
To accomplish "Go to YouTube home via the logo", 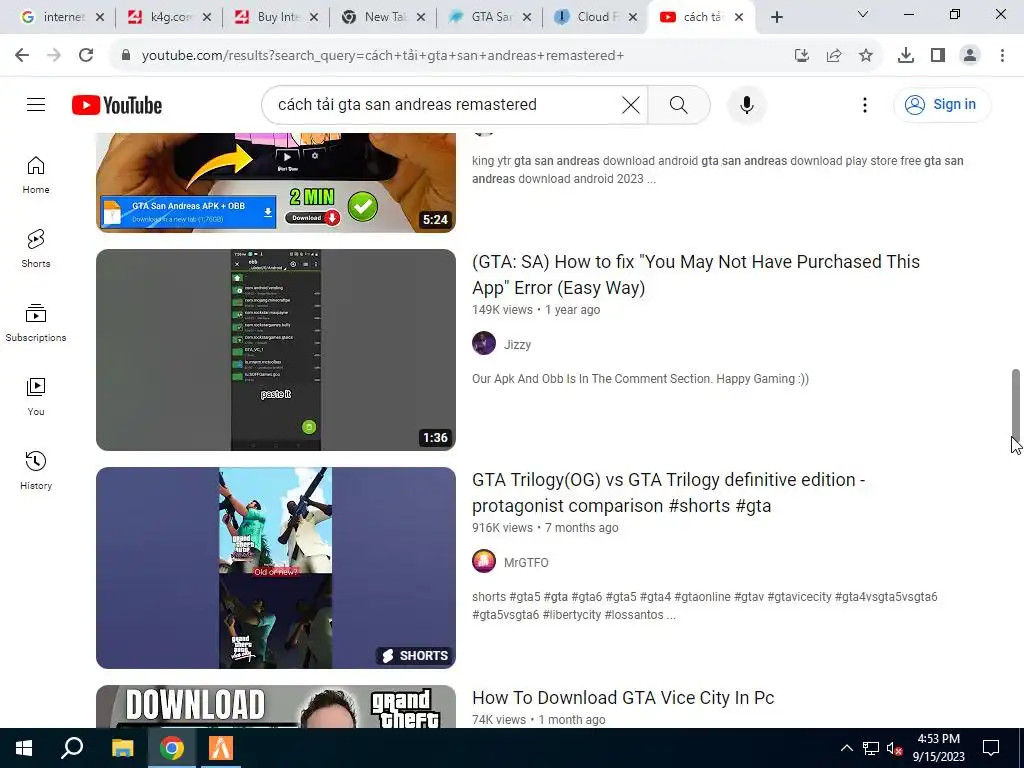I will pos(117,105).
